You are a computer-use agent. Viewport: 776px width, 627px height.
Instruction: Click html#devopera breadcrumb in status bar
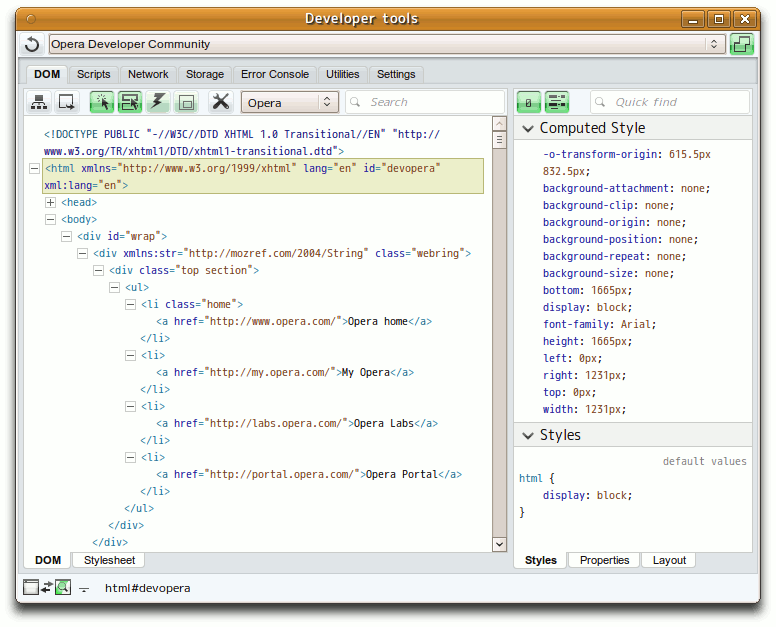(147, 588)
